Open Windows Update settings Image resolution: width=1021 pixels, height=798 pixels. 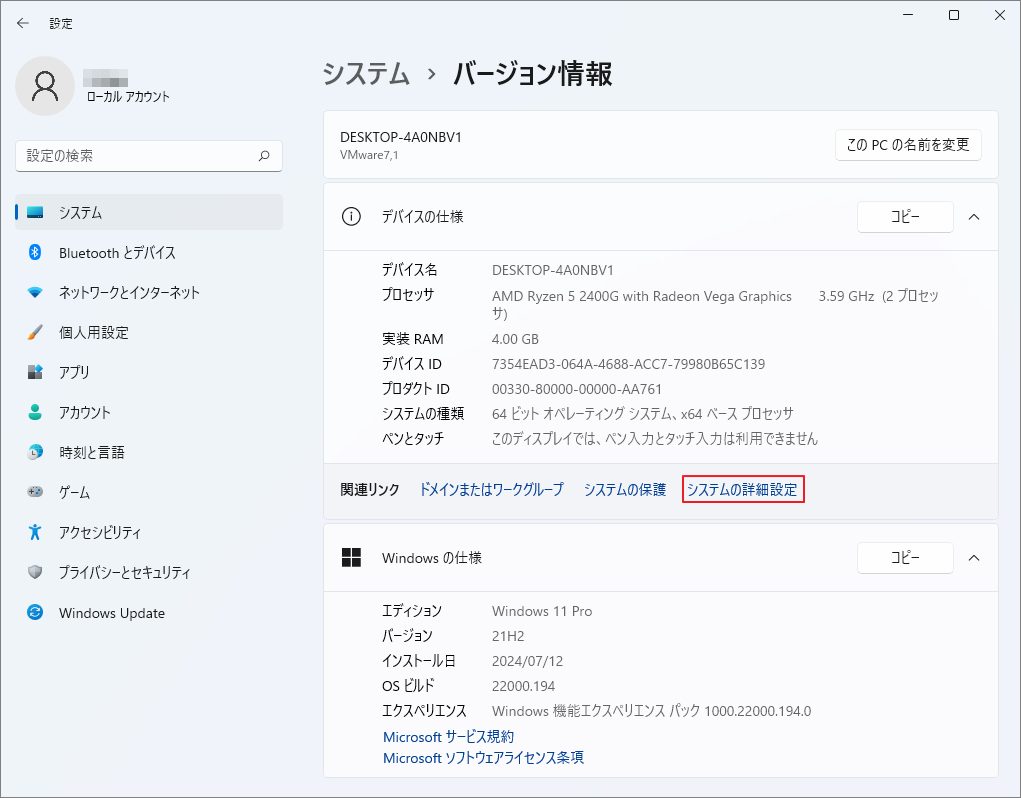[109, 612]
